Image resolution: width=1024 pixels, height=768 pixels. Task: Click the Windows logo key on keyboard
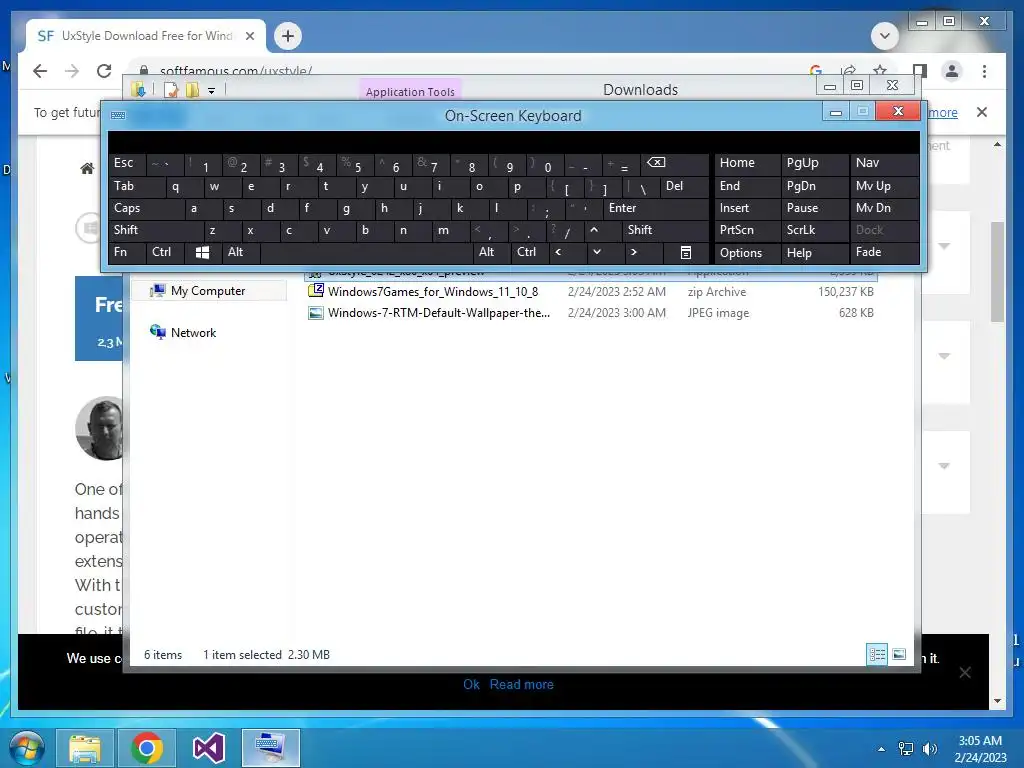pos(202,253)
